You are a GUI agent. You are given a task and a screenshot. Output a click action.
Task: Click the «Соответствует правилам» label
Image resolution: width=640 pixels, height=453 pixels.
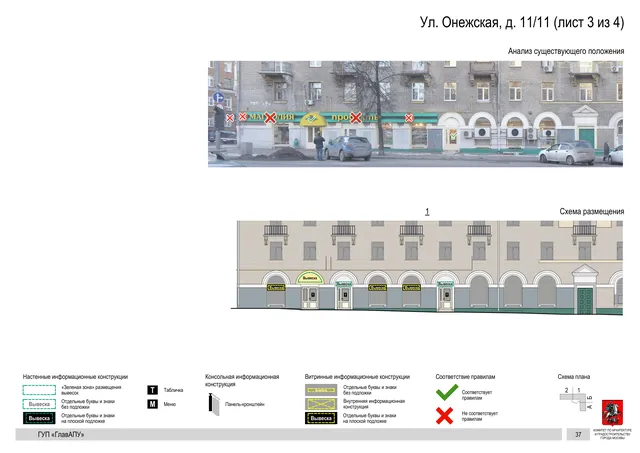[477, 395]
